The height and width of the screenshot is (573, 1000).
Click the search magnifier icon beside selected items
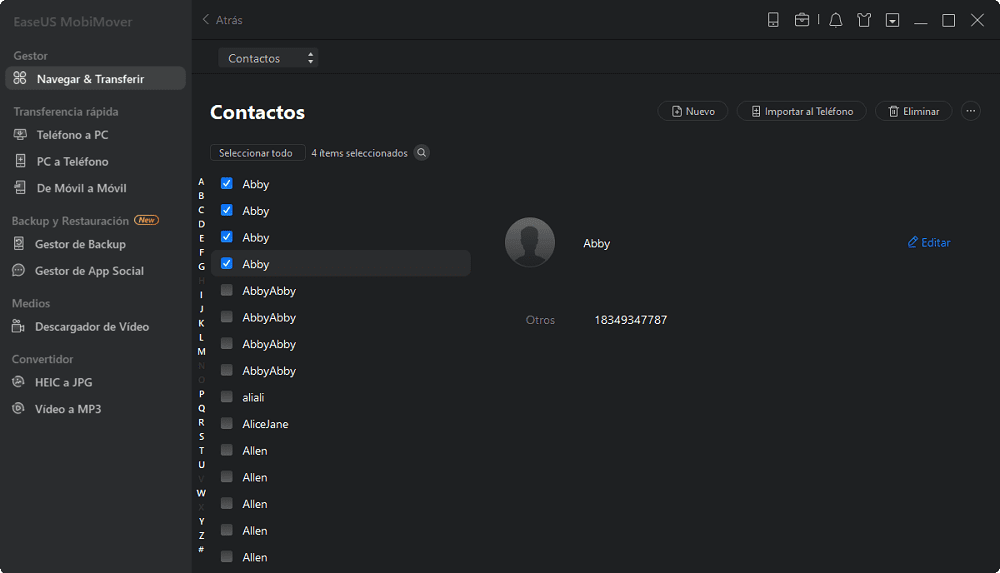(x=422, y=153)
